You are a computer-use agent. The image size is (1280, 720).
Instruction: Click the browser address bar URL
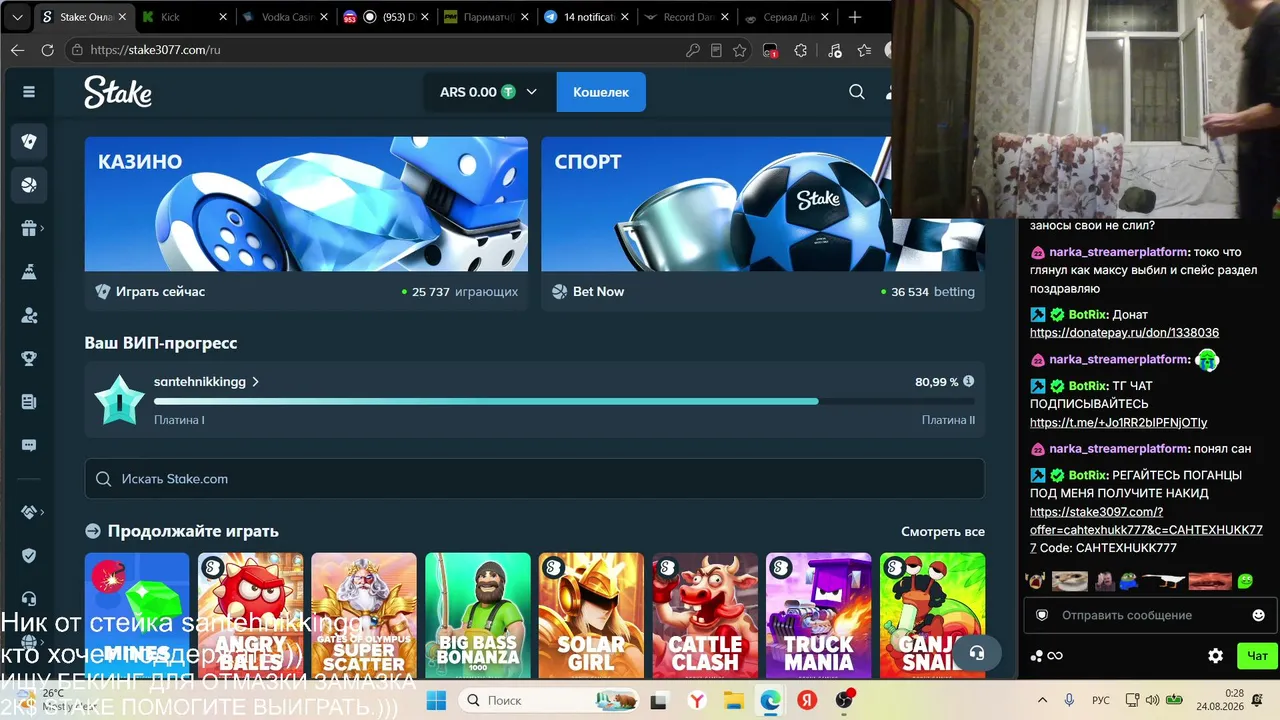pyautogui.click(x=155, y=50)
